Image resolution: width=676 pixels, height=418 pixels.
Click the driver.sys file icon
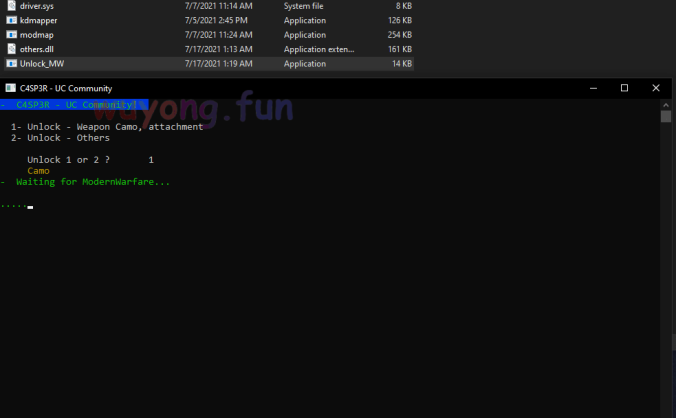[11, 6]
